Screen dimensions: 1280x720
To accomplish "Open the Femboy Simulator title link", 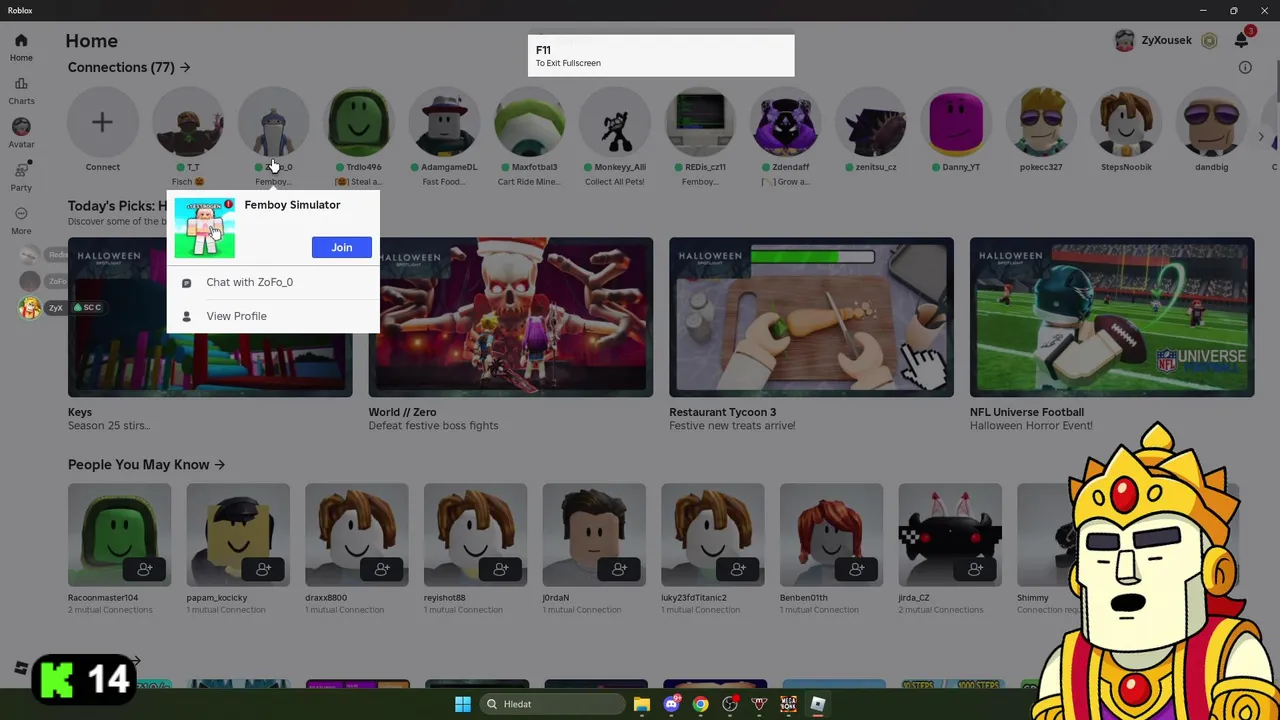I will [x=292, y=205].
